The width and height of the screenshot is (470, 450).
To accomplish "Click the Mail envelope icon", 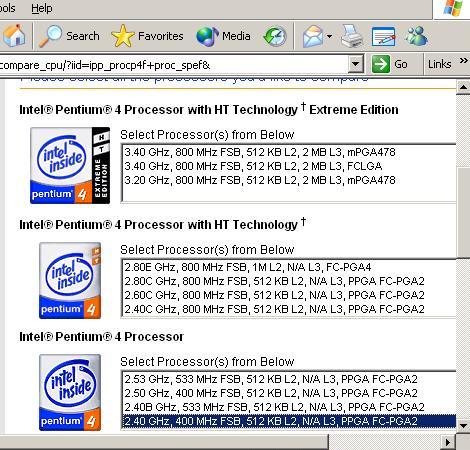I will coord(313,36).
